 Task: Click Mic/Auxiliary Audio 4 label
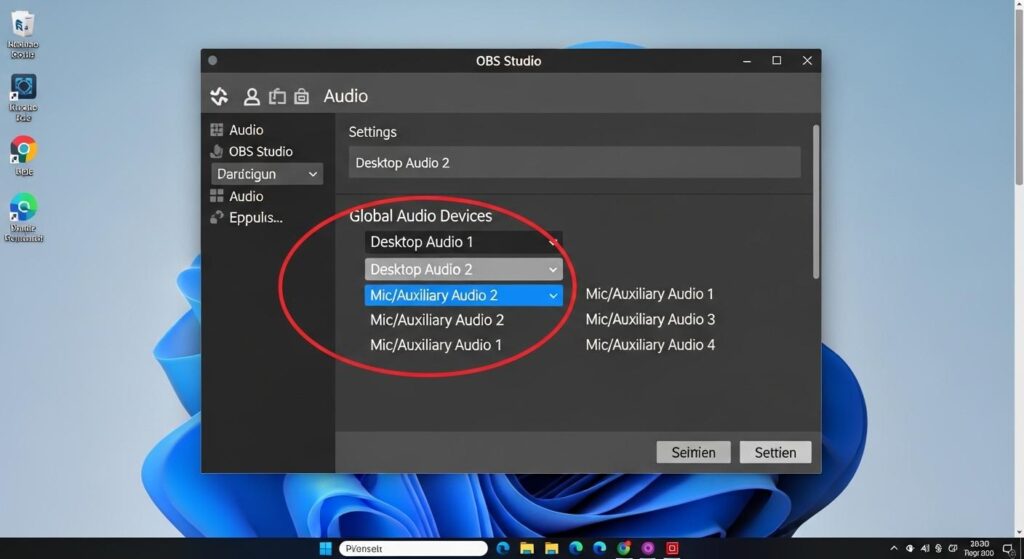[x=650, y=345]
